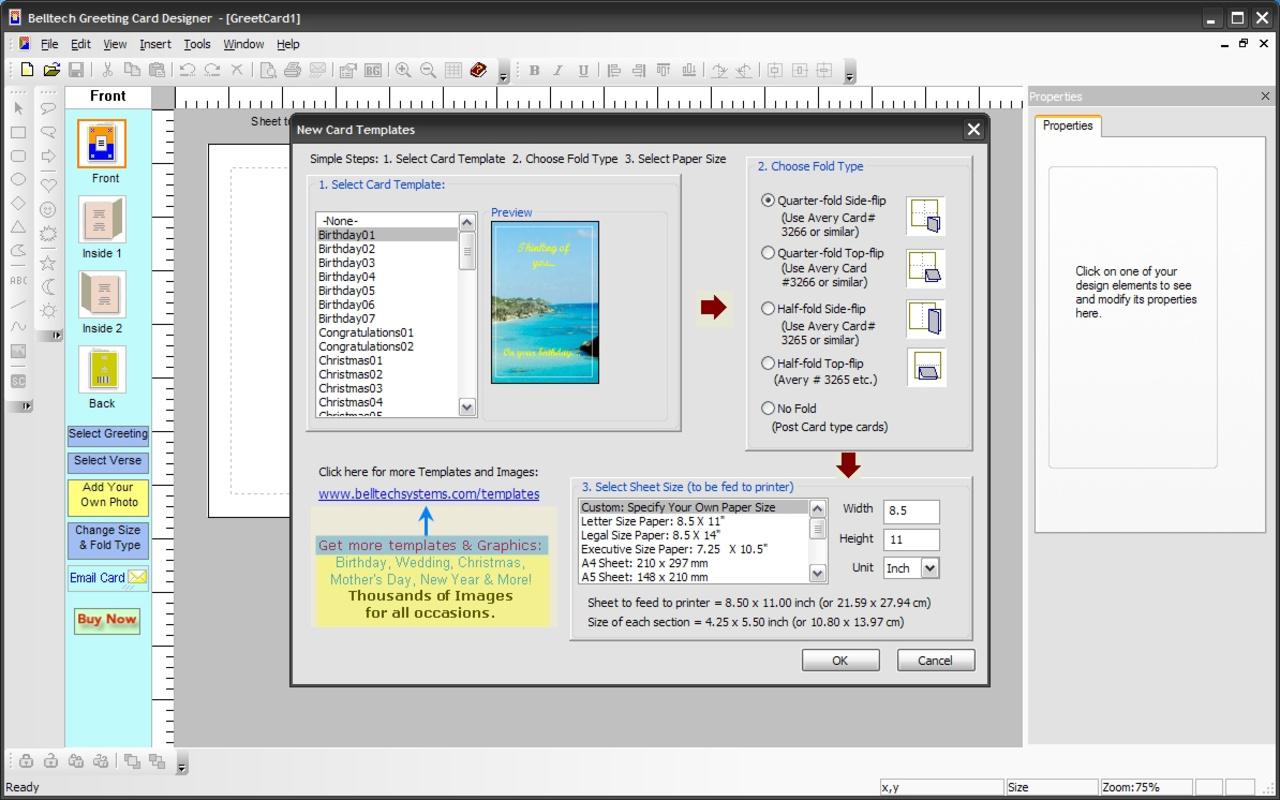Click the Print toolbar icon
The image size is (1280, 800).
pos(292,70)
